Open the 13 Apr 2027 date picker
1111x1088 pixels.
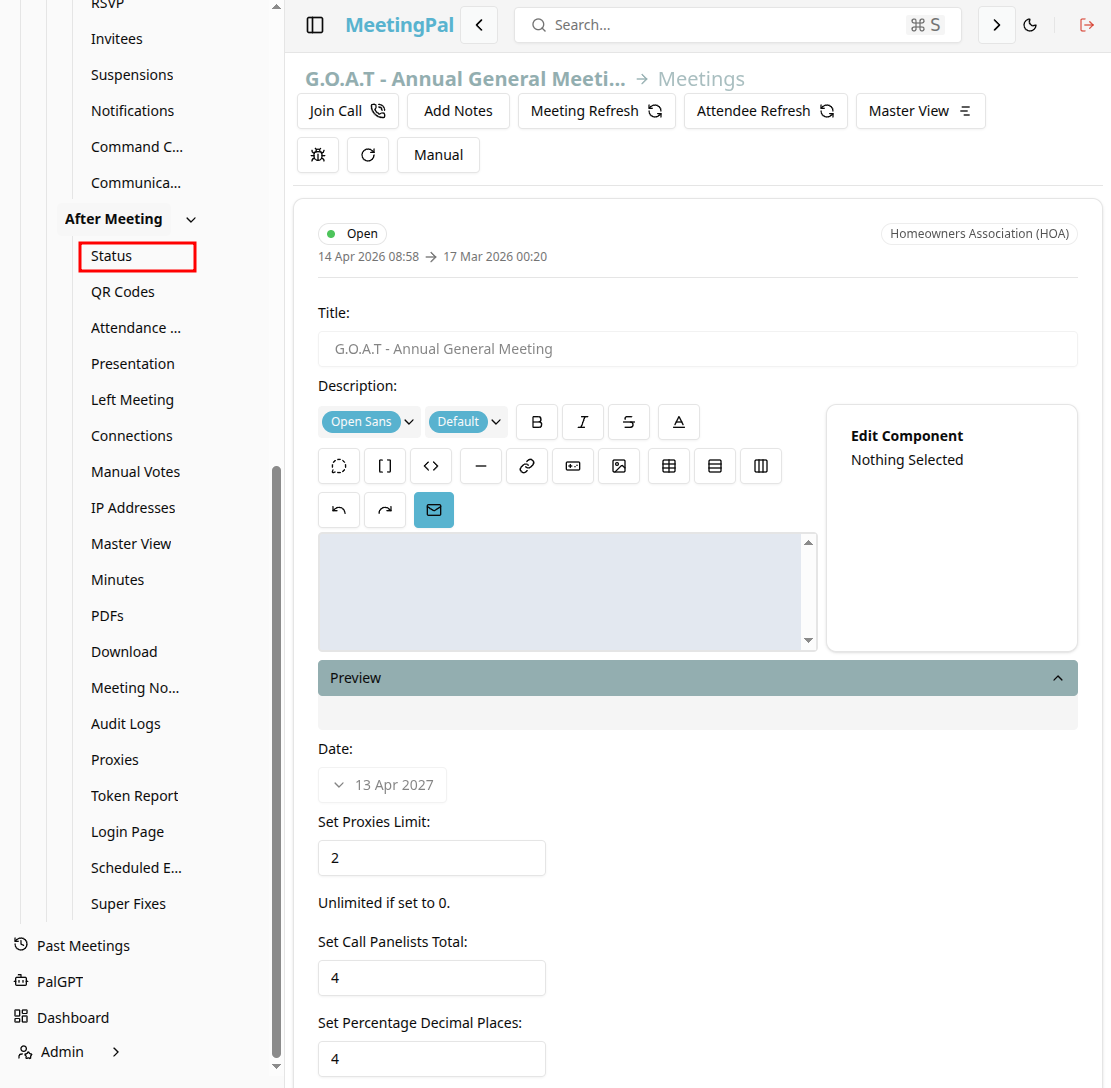click(383, 785)
